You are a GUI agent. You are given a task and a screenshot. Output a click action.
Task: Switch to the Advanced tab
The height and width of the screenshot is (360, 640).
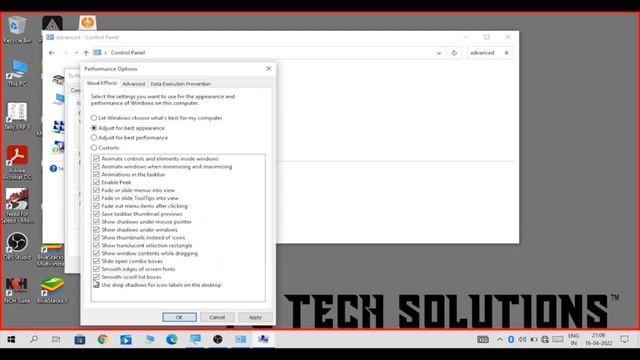134,84
